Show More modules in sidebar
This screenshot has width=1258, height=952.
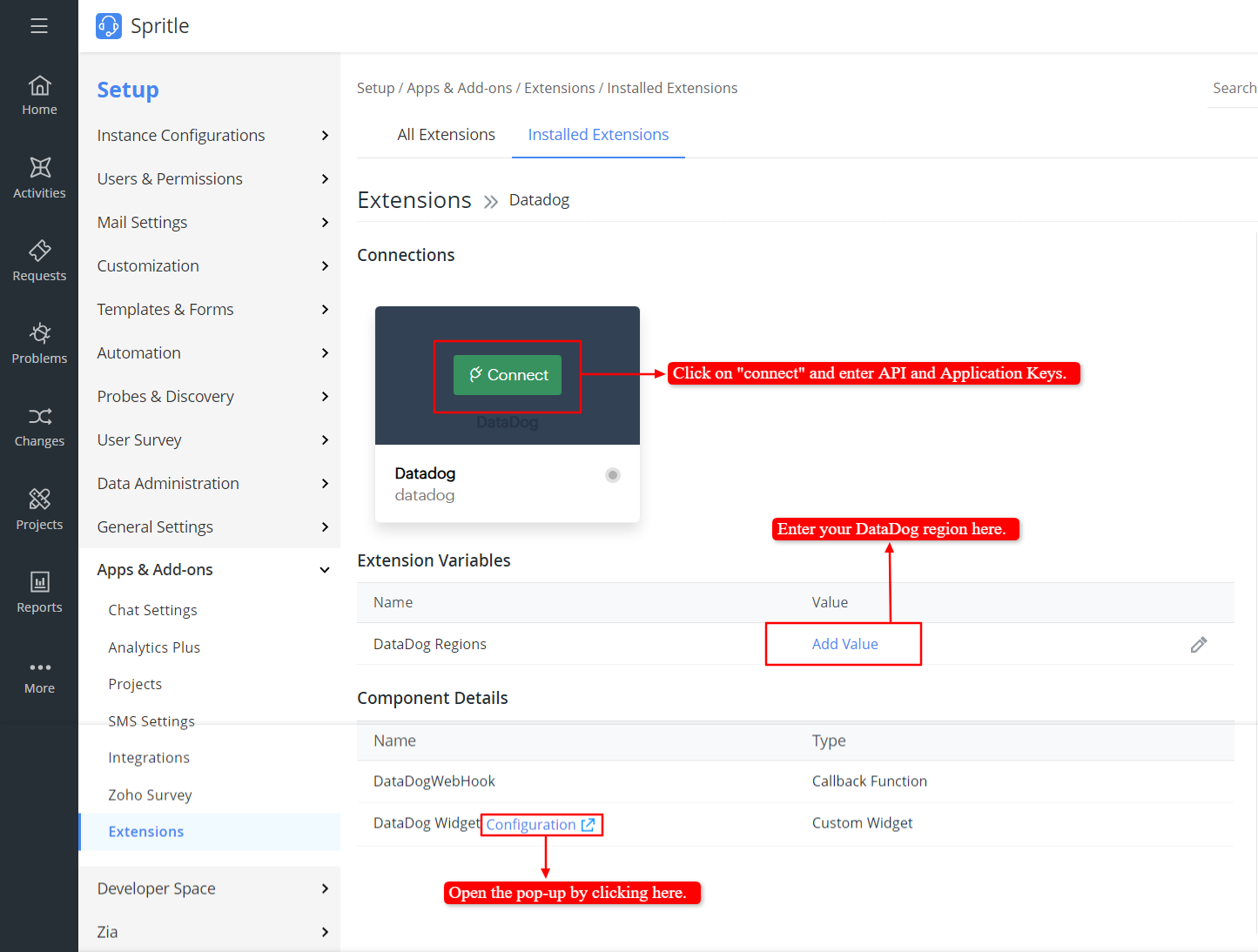pyautogui.click(x=39, y=676)
